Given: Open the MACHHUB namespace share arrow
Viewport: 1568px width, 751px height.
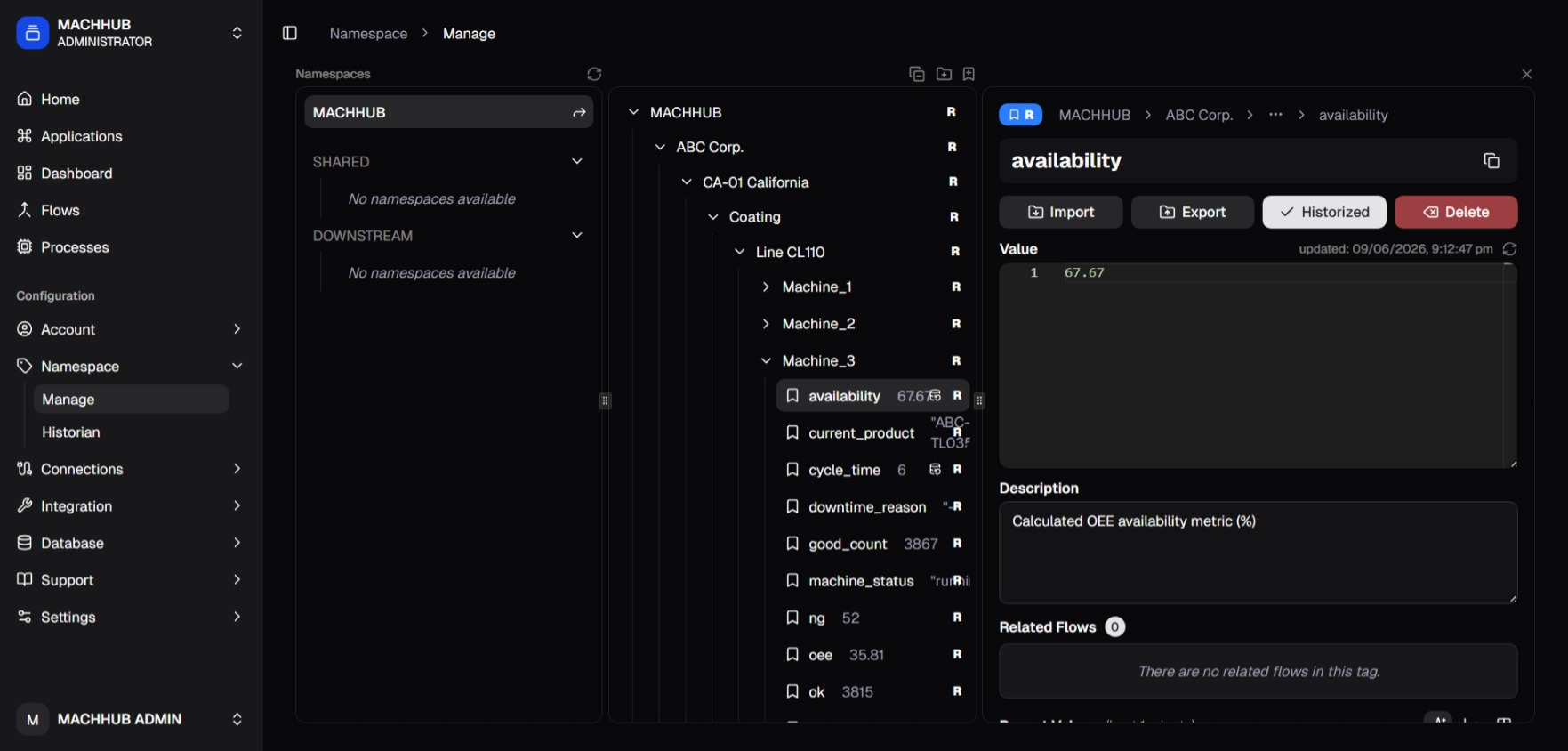Looking at the screenshot, I should pyautogui.click(x=579, y=112).
